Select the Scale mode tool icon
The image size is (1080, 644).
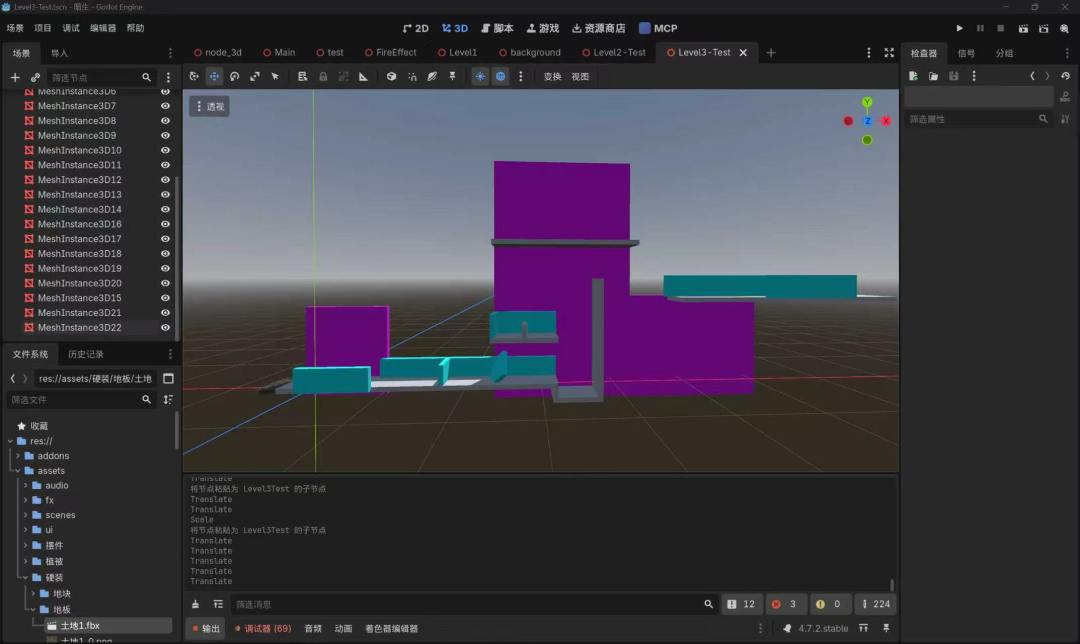pyautogui.click(x=255, y=76)
